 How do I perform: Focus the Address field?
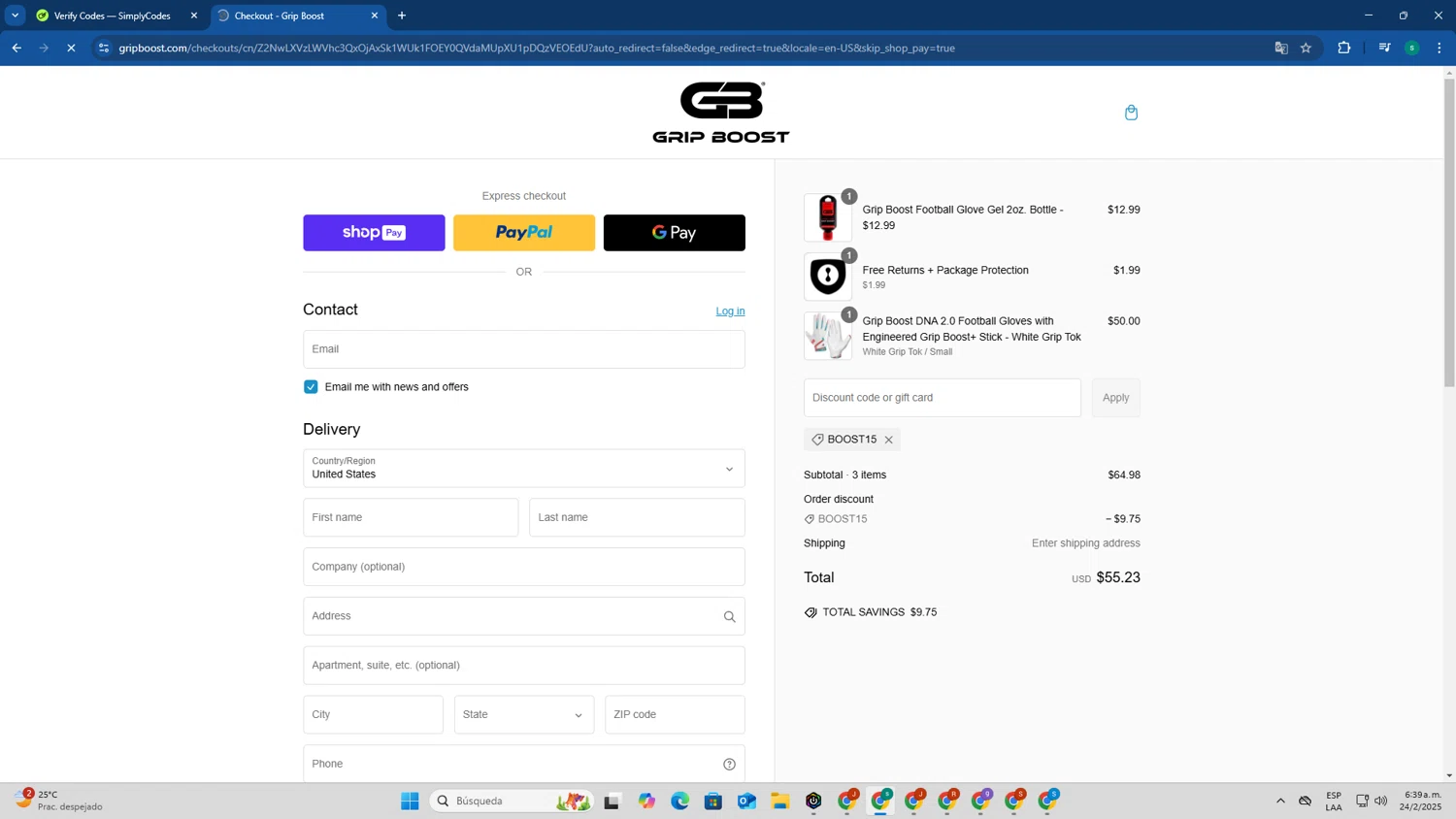point(524,616)
